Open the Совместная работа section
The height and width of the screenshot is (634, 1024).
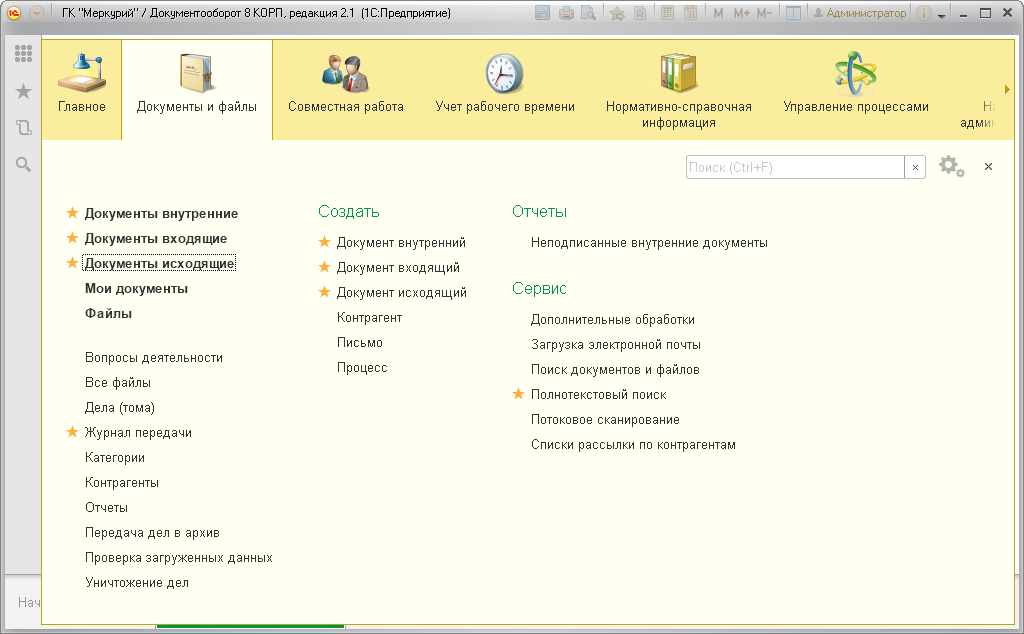[x=346, y=89]
